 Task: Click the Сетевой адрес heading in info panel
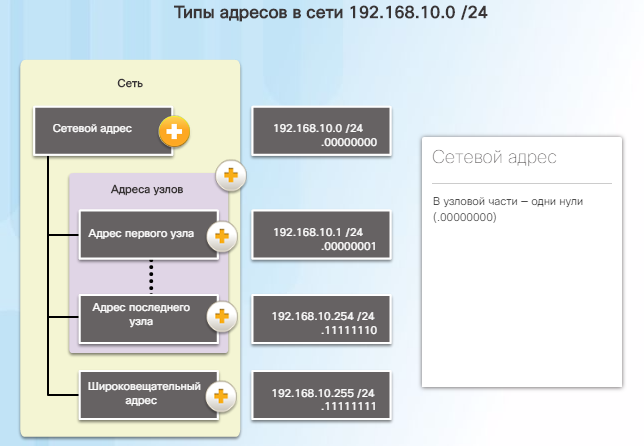coord(494,157)
